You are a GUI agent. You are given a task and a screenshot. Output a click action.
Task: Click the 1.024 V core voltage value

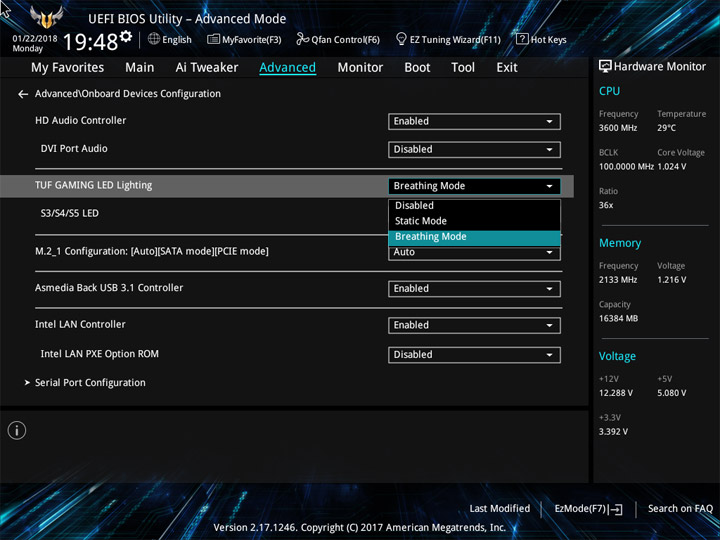coord(672,167)
